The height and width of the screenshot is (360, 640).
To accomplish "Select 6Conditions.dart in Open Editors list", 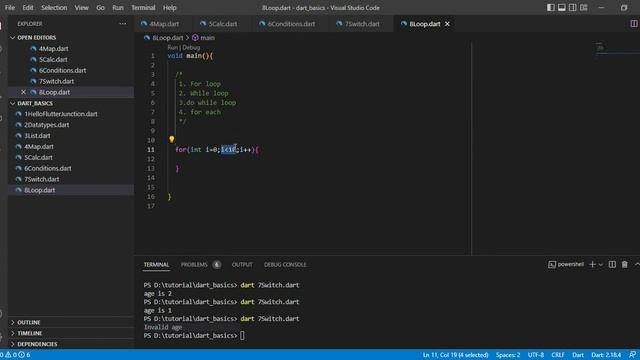I will pos(71,70).
